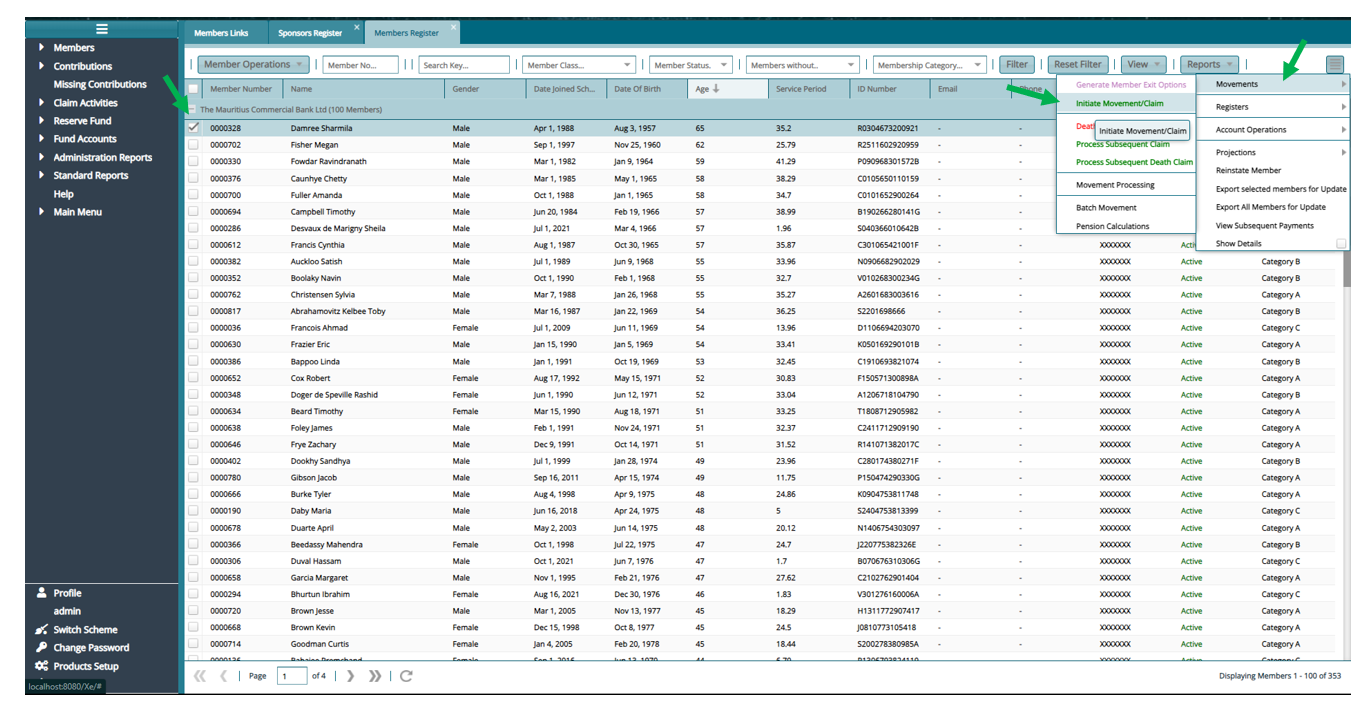Tick the checkbox for Fisher Megan

pos(193,145)
